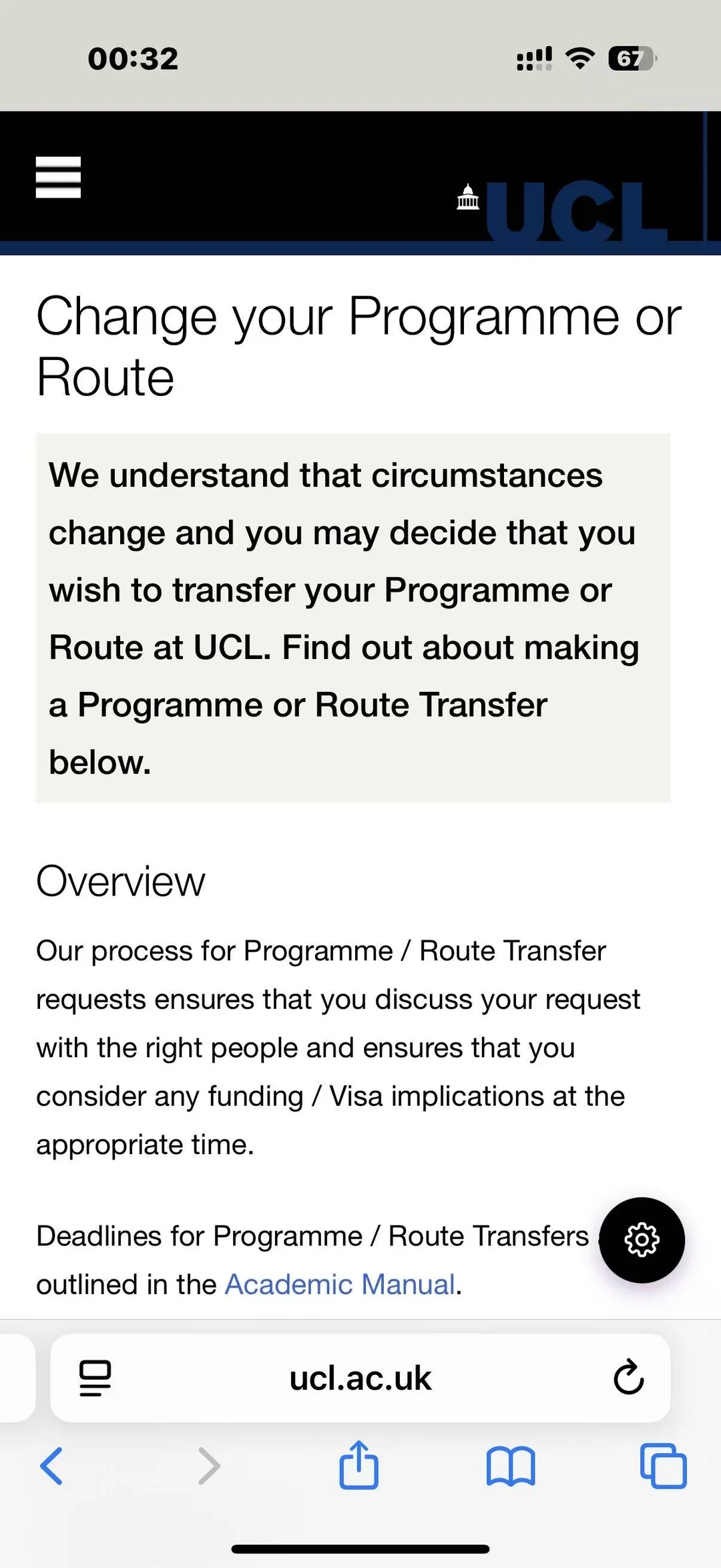
Task: Open the floating gear settings button
Action: (x=642, y=1240)
